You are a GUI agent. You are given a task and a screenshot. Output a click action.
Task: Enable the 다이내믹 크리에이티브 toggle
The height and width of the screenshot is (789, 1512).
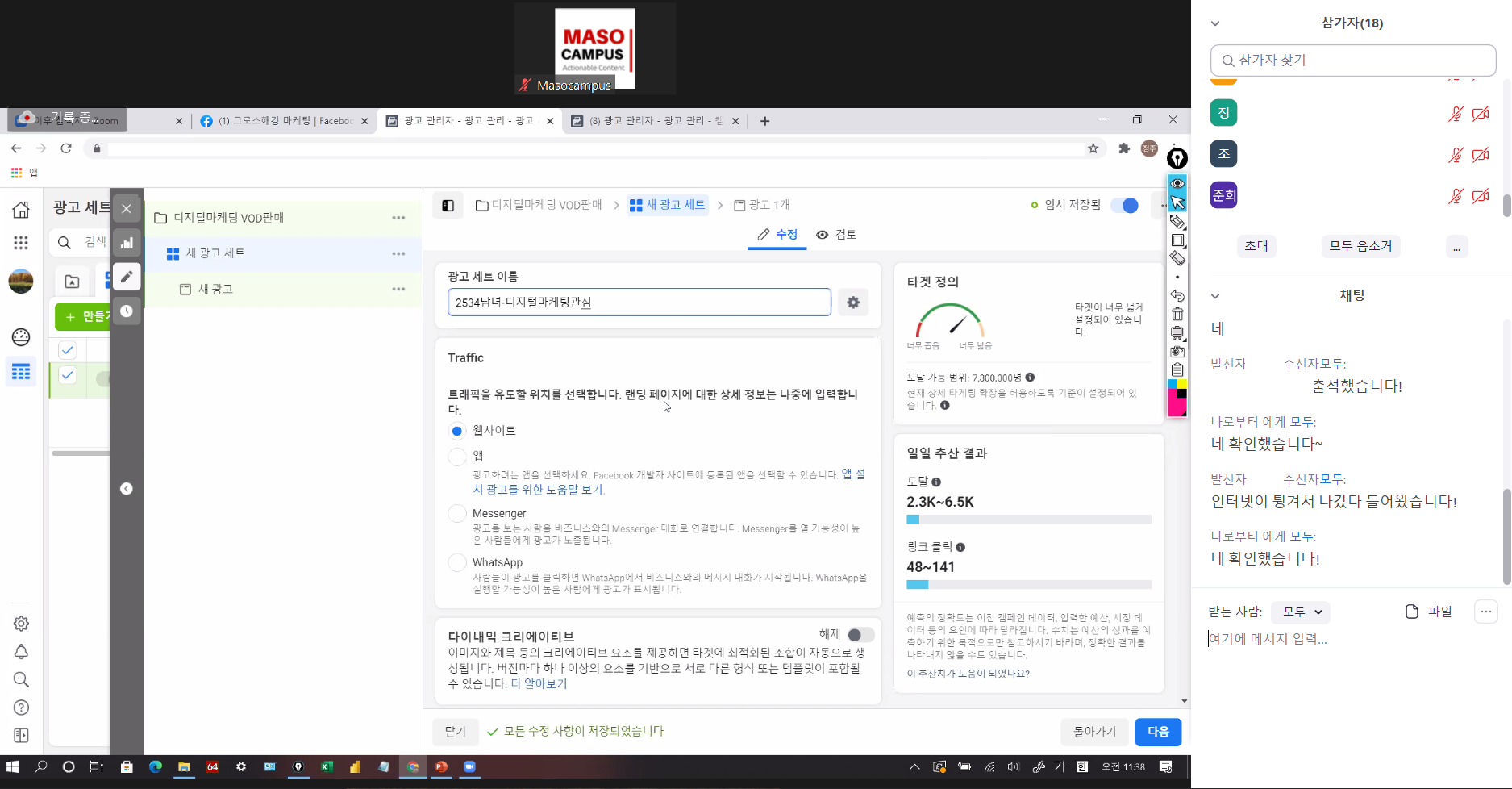pyautogui.click(x=860, y=635)
